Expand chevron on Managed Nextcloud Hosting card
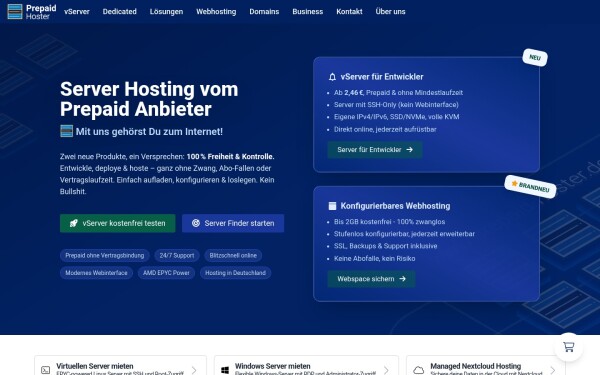600x375 pixels. (x=552, y=370)
